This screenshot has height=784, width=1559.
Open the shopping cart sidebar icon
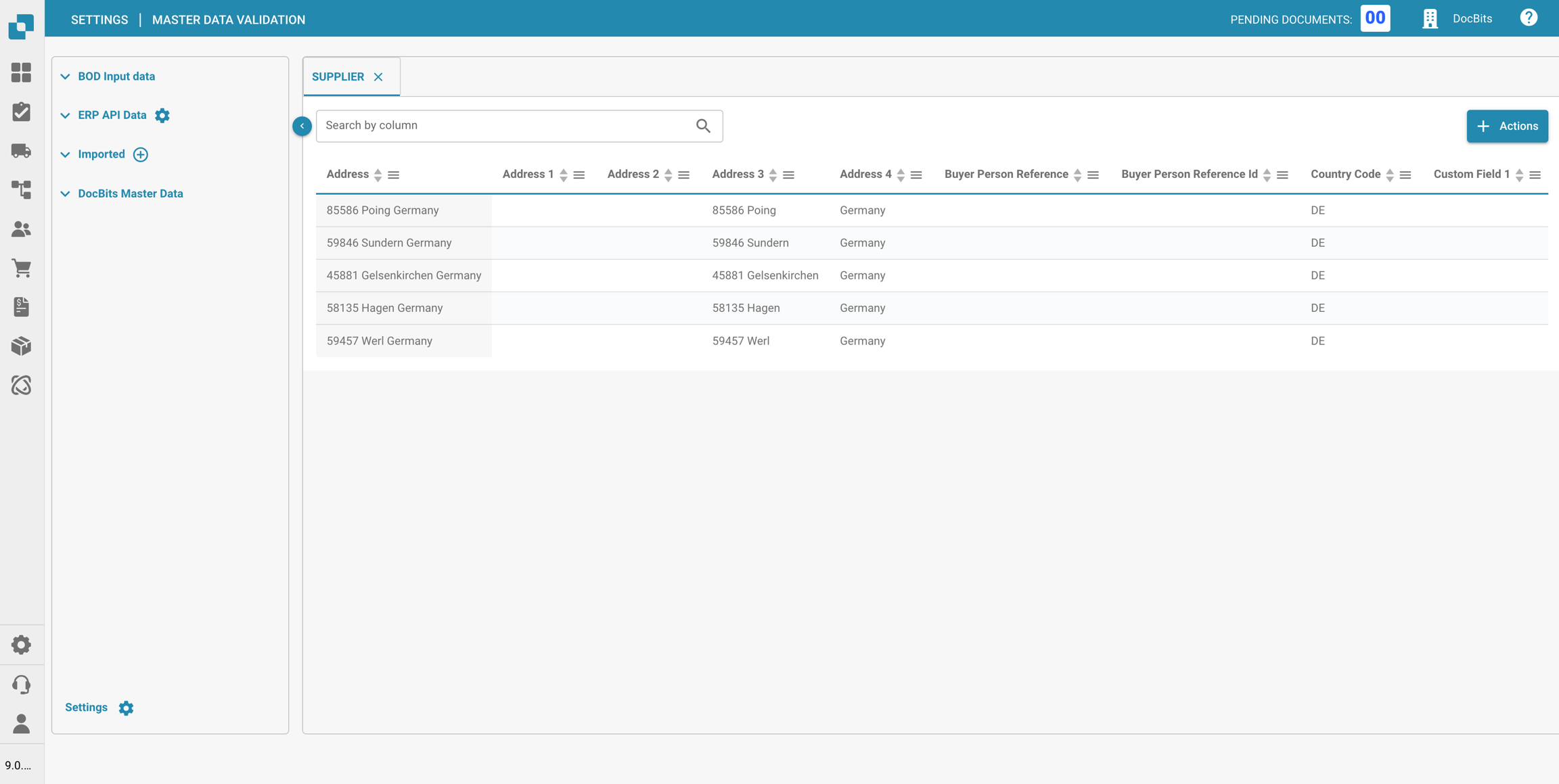coord(21,268)
